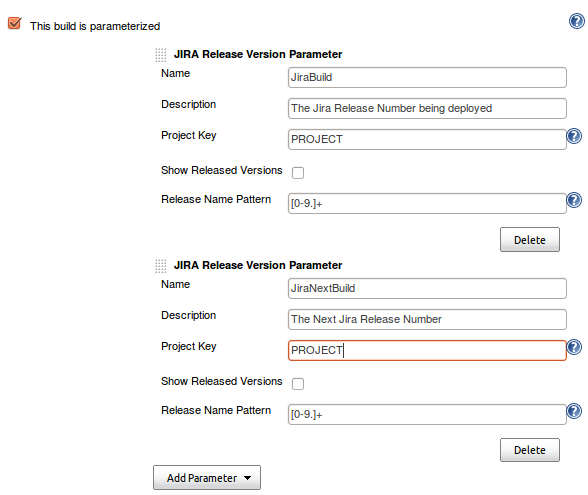Image resolution: width=588 pixels, height=495 pixels.
Task: Focus the JiraNextBuild name field
Action: coord(427,288)
